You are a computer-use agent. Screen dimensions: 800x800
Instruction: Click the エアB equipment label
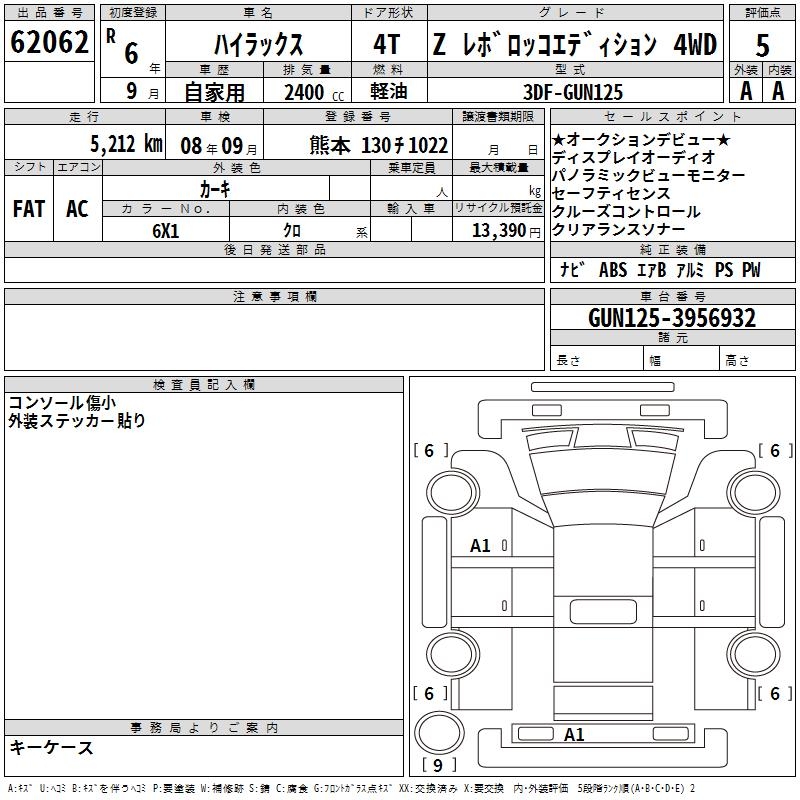[x=652, y=269]
